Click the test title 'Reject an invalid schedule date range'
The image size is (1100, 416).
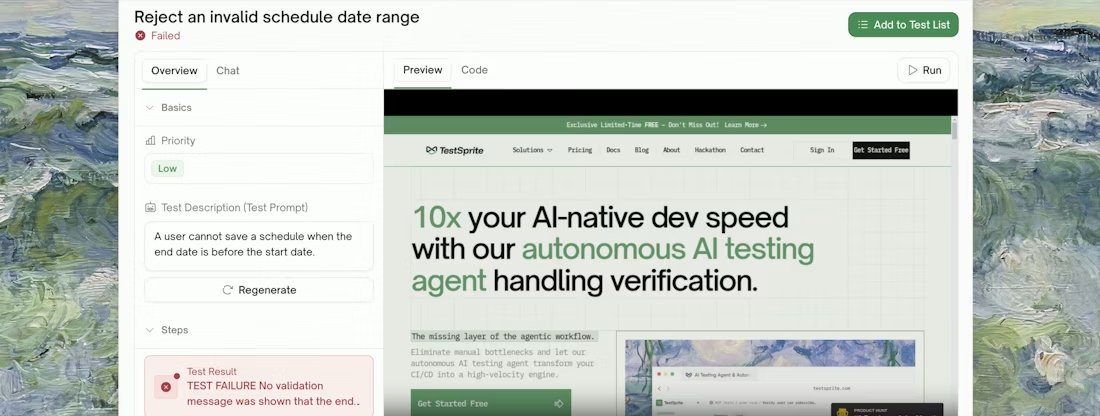point(276,17)
